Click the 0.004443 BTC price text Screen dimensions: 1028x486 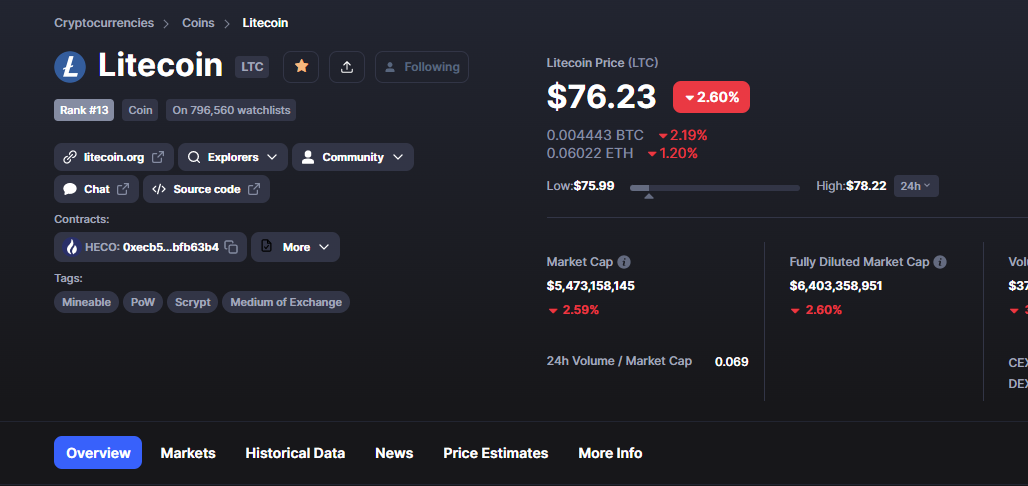pyautogui.click(x=595, y=136)
